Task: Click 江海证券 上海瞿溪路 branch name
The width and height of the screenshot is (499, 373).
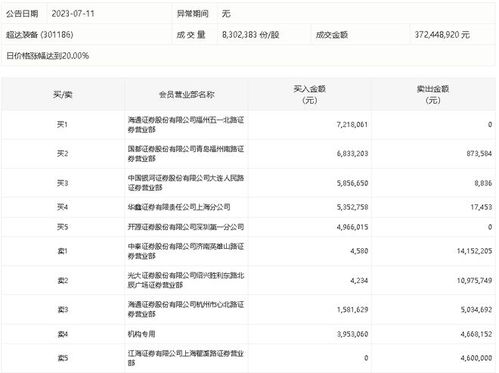Action: [186, 358]
